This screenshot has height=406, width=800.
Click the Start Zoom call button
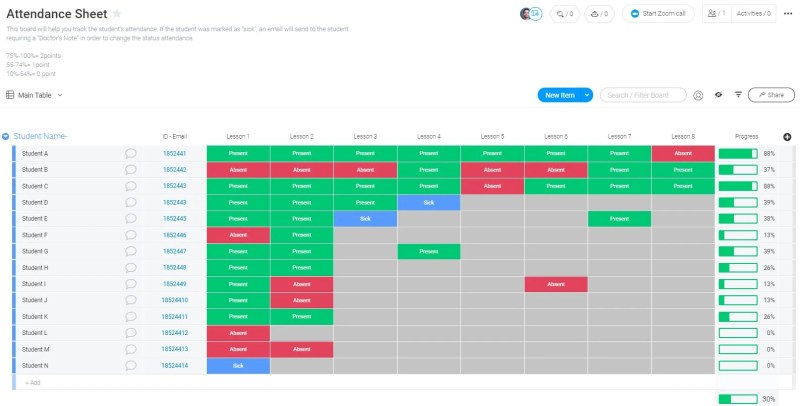click(658, 14)
